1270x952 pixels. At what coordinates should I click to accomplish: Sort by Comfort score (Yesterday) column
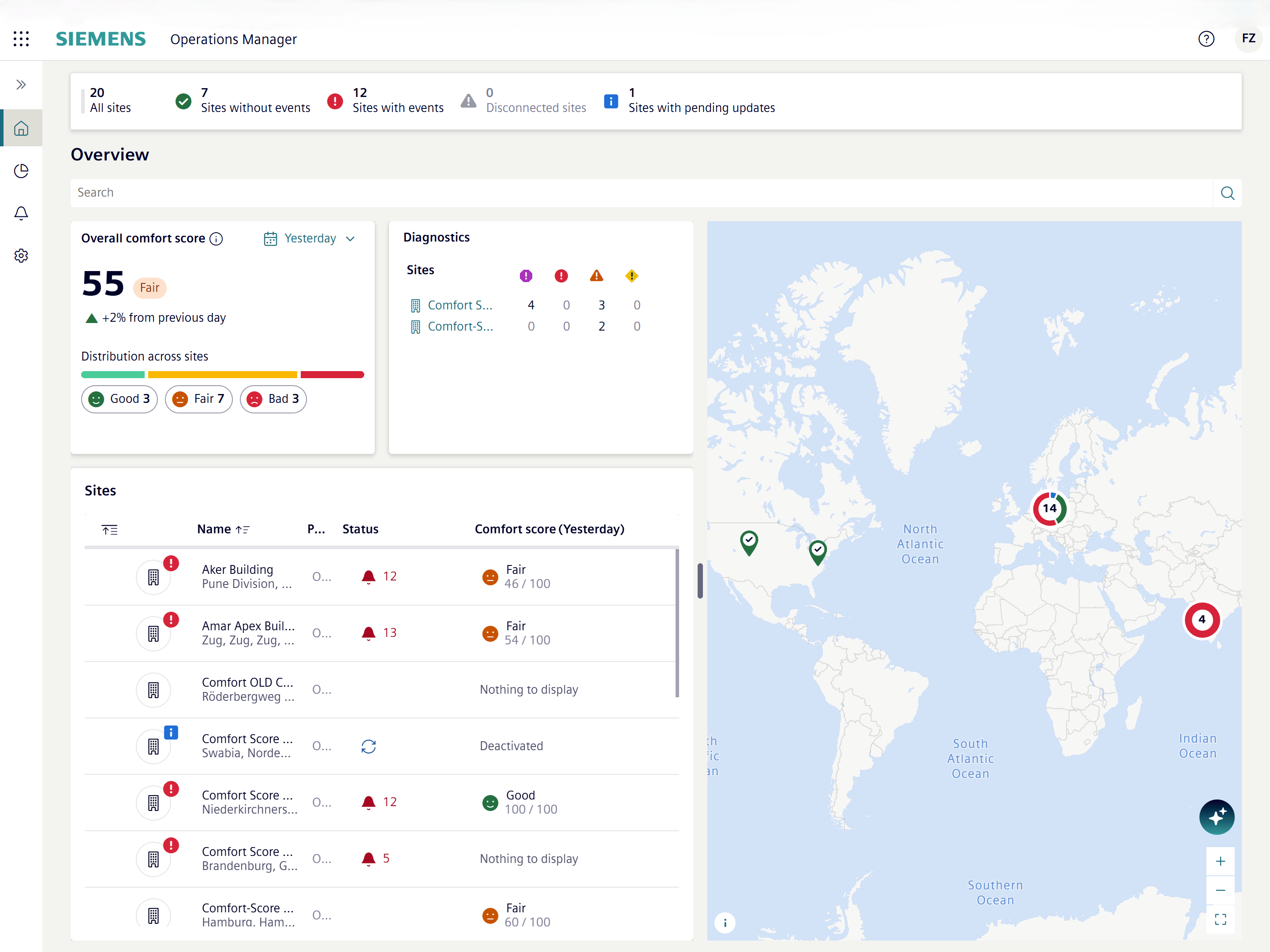[x=549, y=530]
